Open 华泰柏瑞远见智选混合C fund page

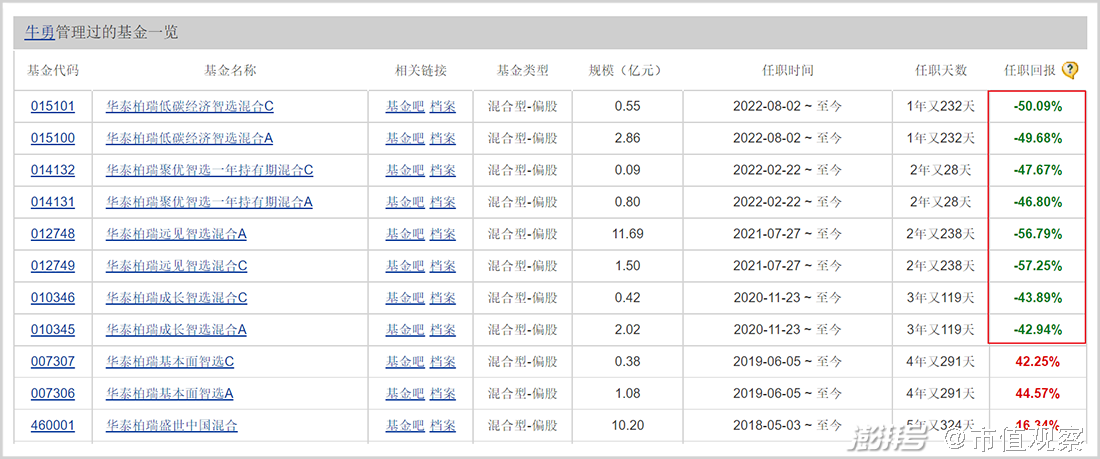(x=176, y=266)
